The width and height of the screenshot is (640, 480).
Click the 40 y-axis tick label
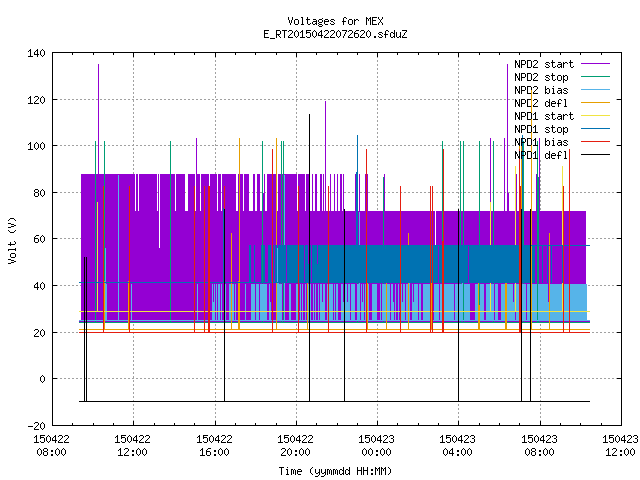(39, 286)
